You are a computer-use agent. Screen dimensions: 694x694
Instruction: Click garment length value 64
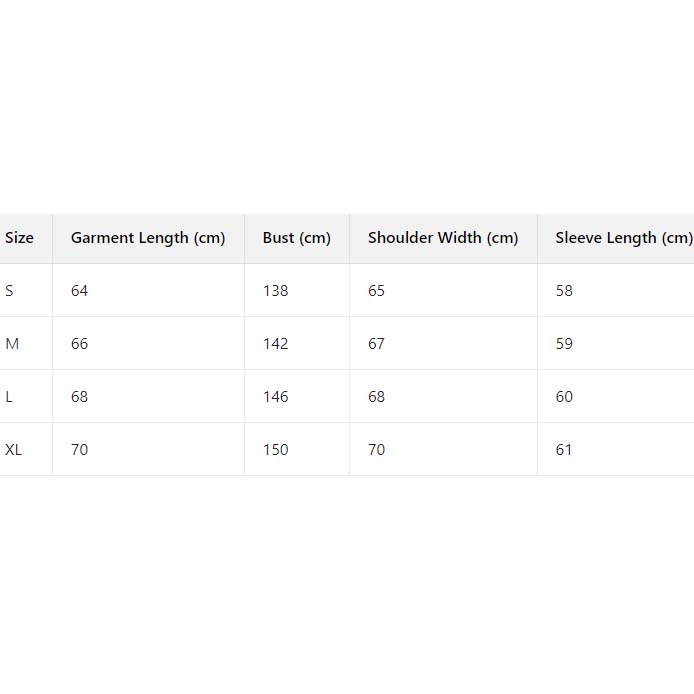click(x=80, y=291)
